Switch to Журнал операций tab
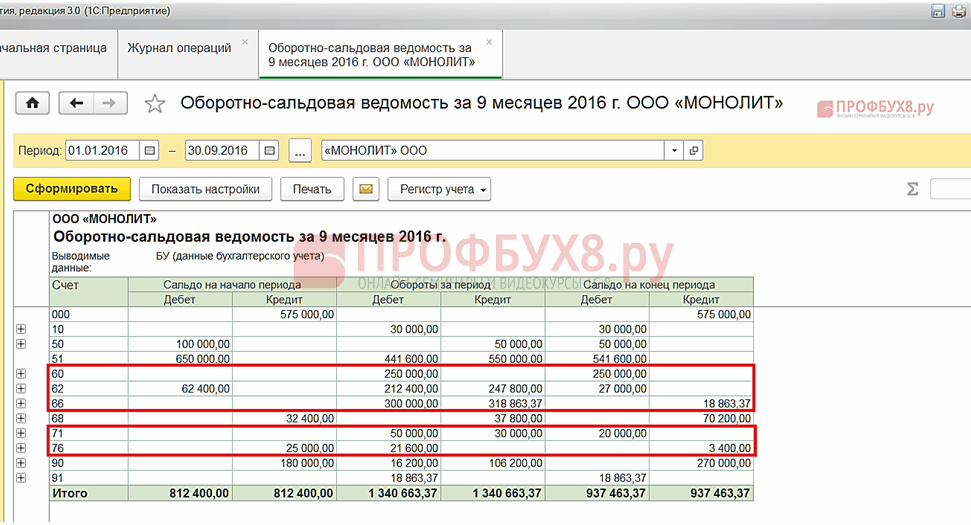 pyautogui.click(x=179, y=48)
